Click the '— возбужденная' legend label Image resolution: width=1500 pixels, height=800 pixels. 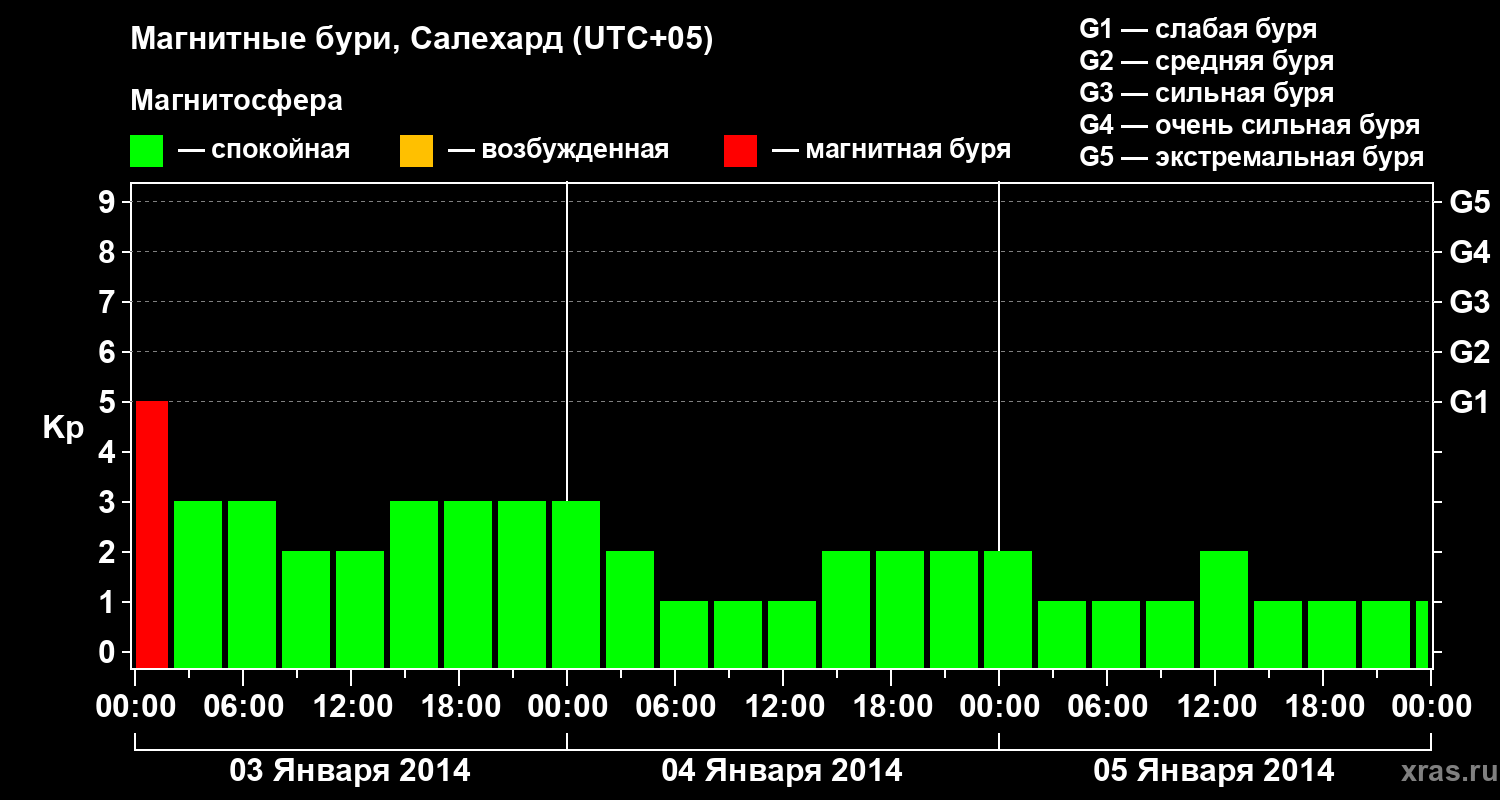[558, 150]
